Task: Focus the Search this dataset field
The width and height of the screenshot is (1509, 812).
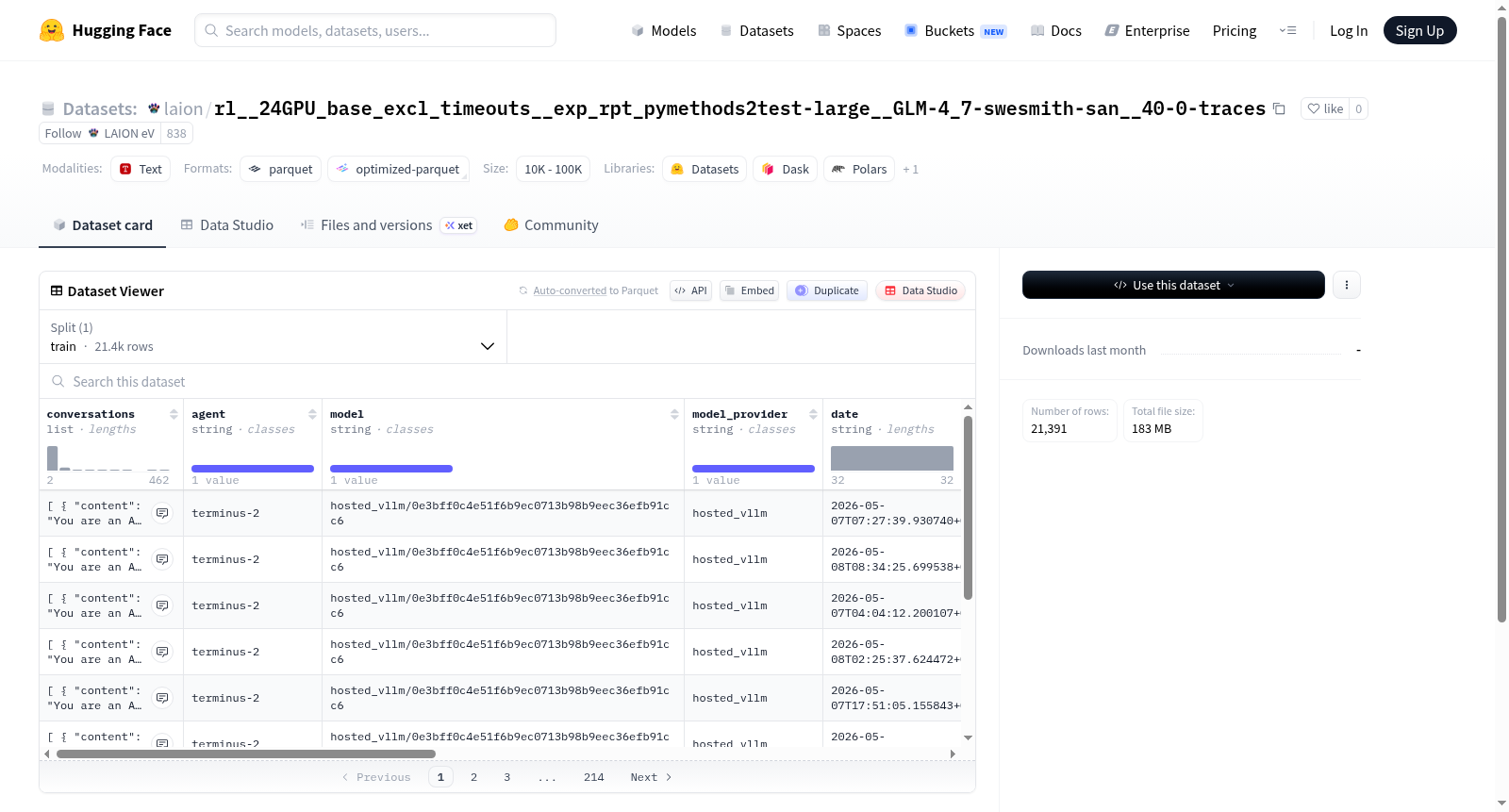Action: pyautogui.click(x=507, y=381)
